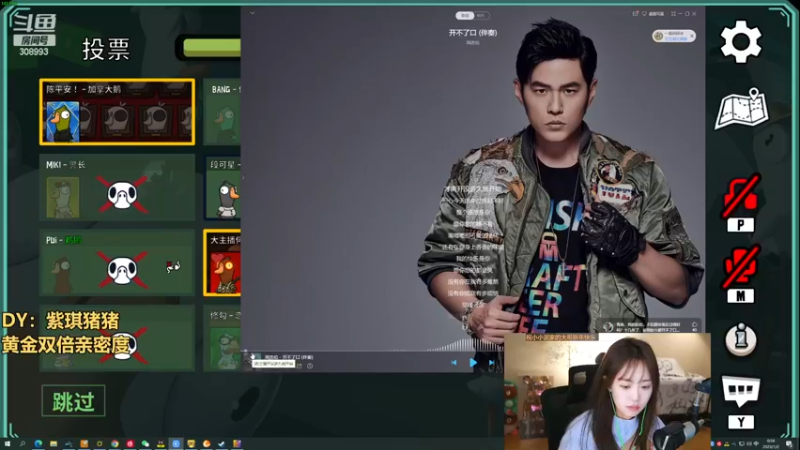Switch to the left lyrics mode pill tab
The width and height of the screenshot is (800, 450).
(x=464, y=15)
